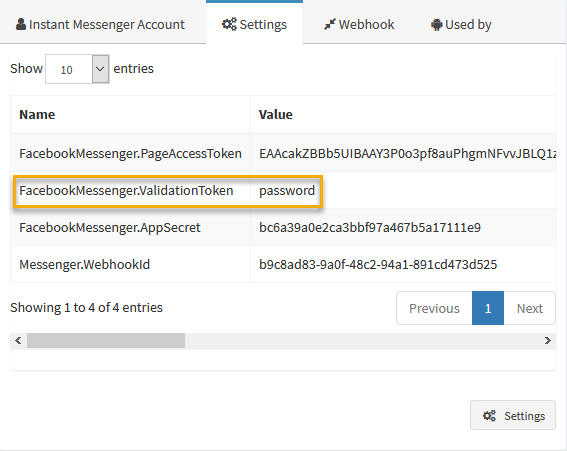Click the compress arrows icon on Webhook tab

click(330, 24)
